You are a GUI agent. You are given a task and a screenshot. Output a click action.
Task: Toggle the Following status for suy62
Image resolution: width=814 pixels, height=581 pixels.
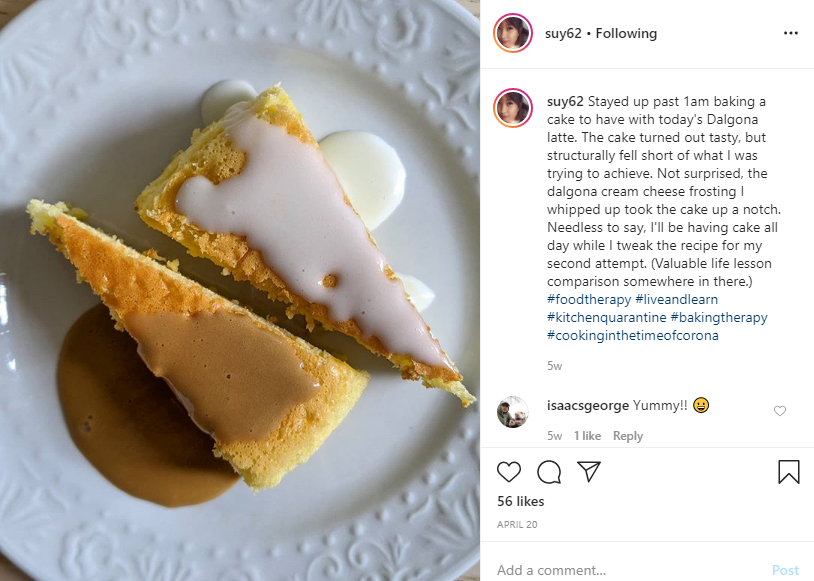click(626, 33)
